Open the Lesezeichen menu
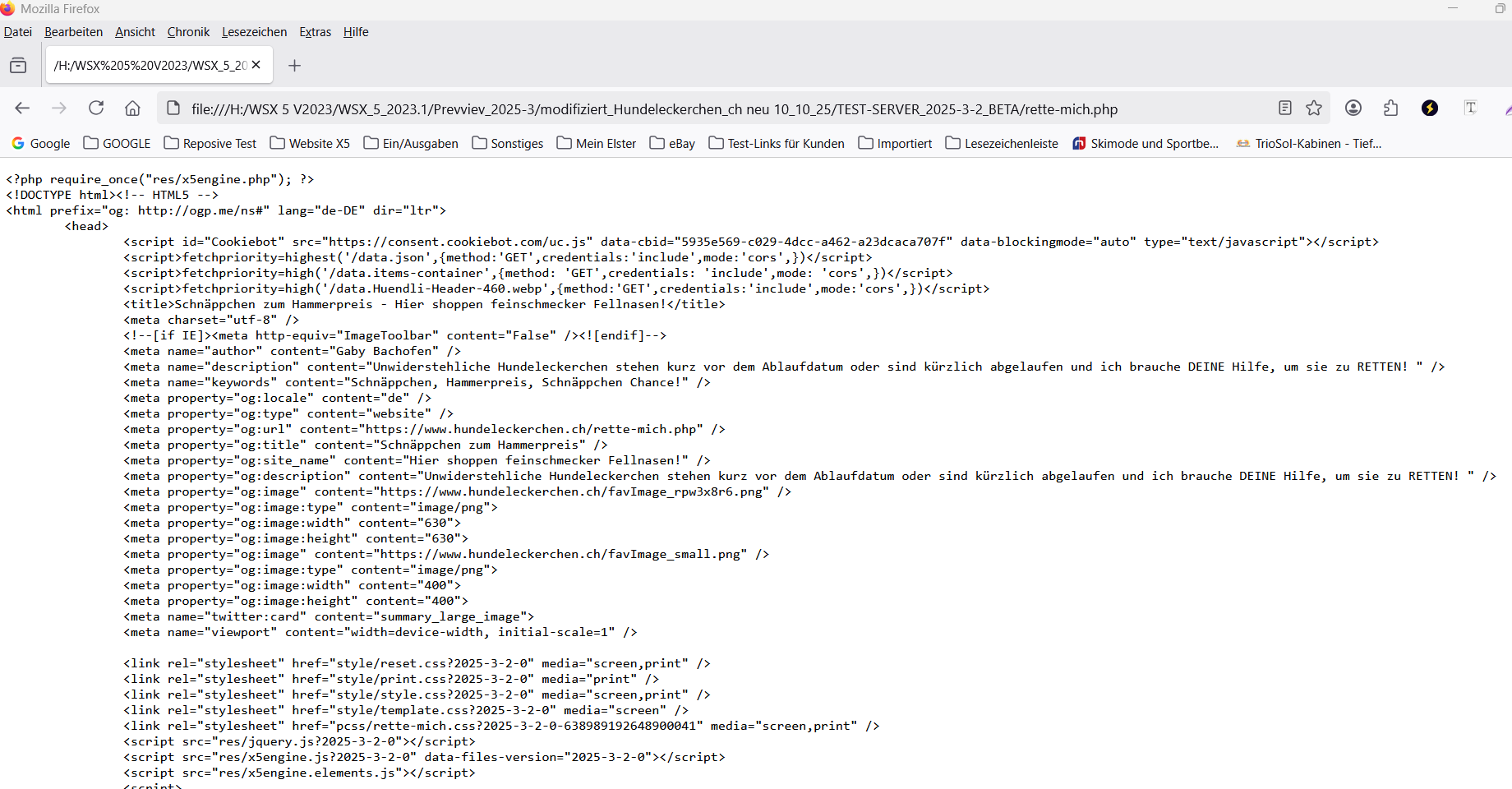The image size is (1512, 789). (x=254, y=32)
